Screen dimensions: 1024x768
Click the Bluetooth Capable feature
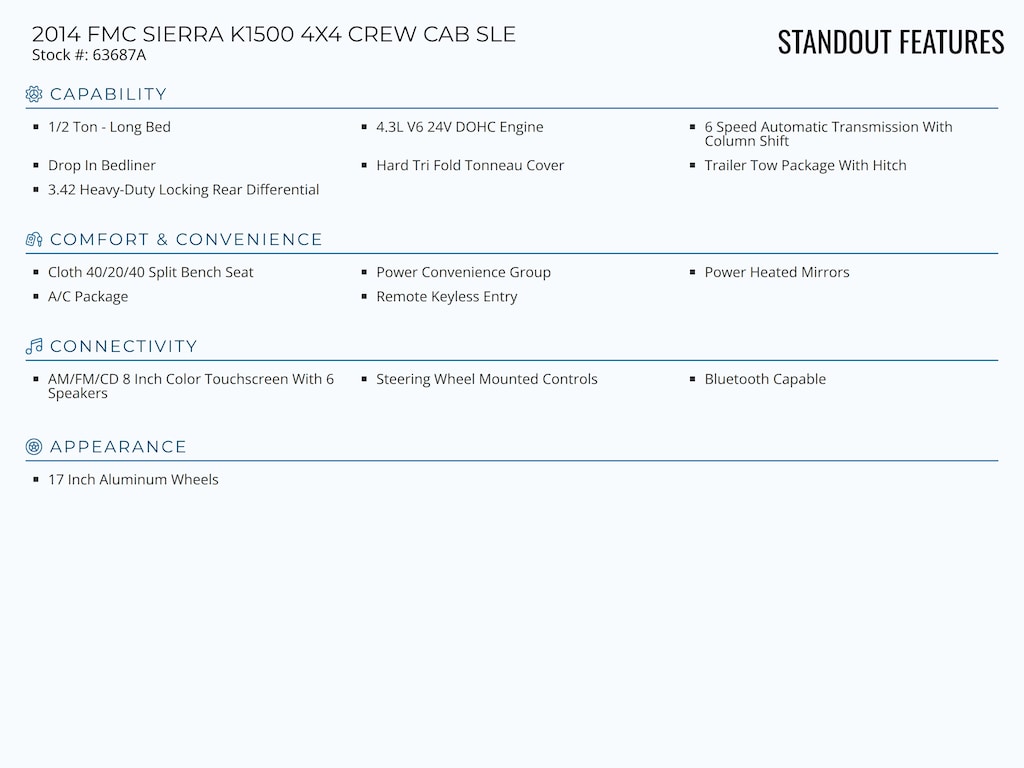765,379
